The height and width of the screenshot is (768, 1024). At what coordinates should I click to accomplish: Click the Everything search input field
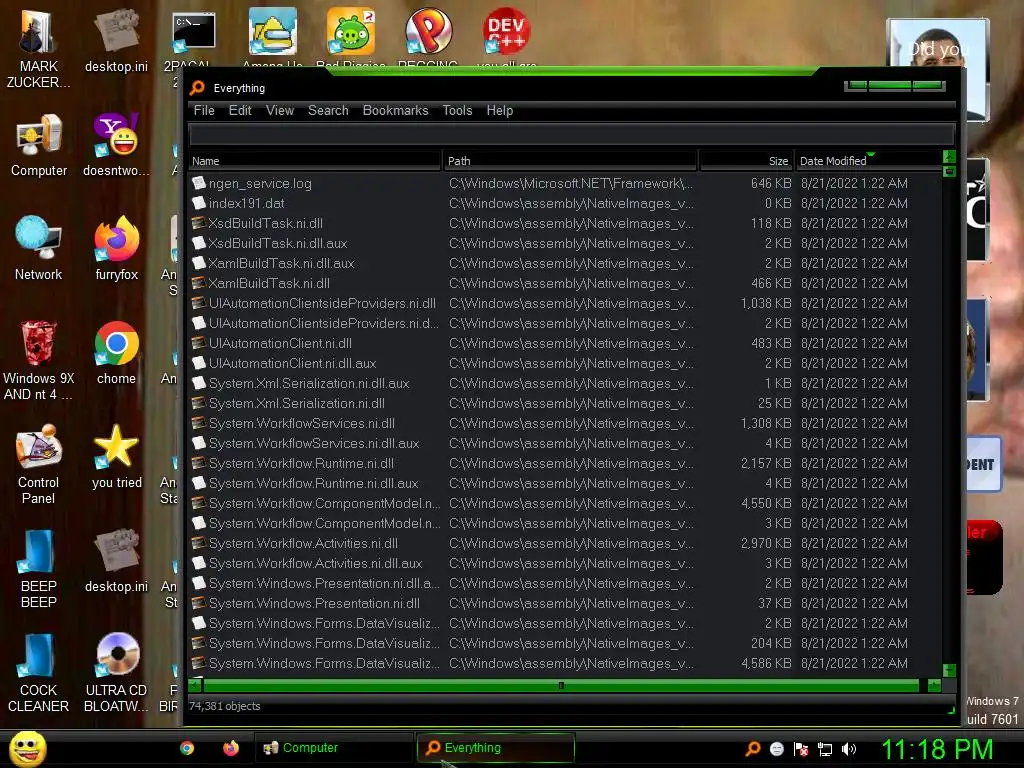point(571,135)
